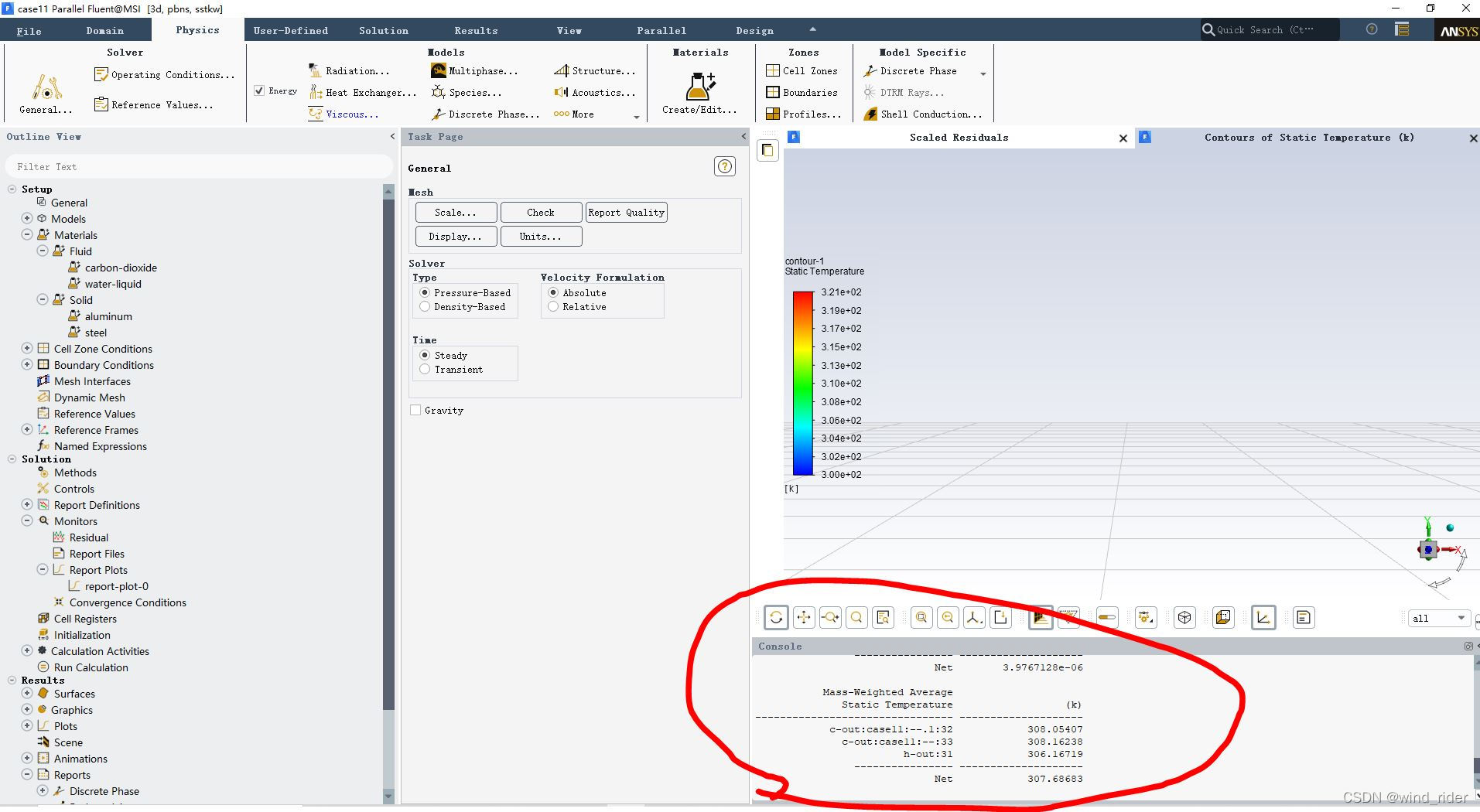Click the Scale... mesh button

456,212
